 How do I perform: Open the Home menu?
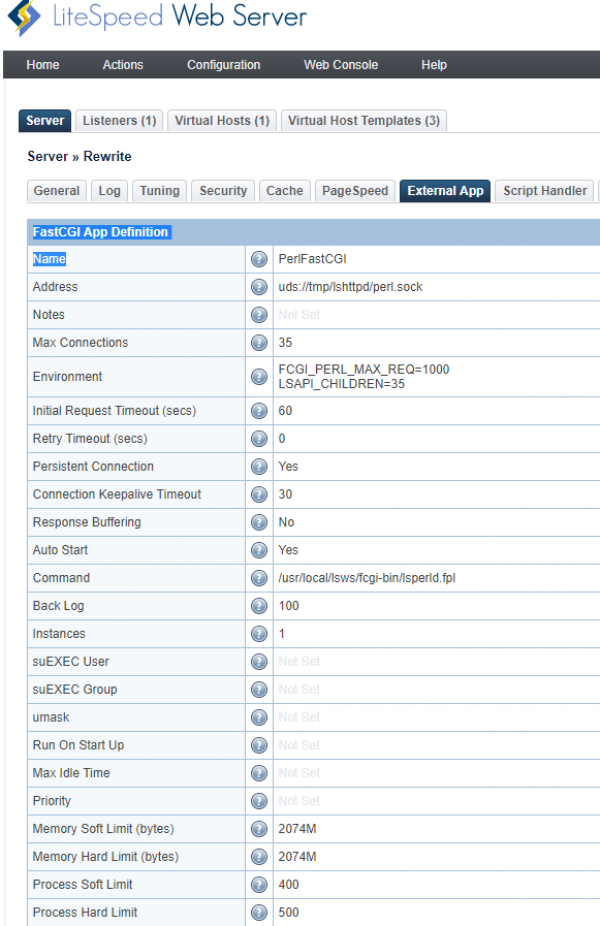(43, 65)
